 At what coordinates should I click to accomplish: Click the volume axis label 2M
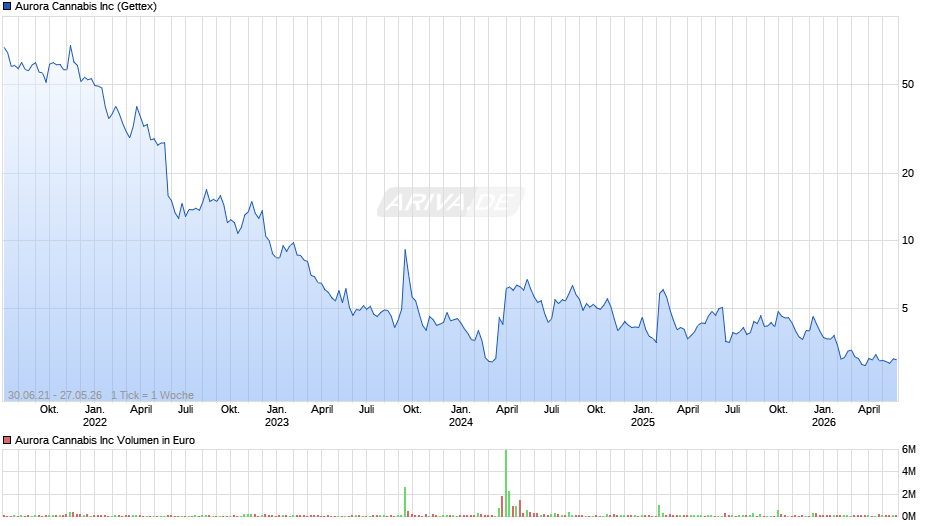(x=909, y=494)
